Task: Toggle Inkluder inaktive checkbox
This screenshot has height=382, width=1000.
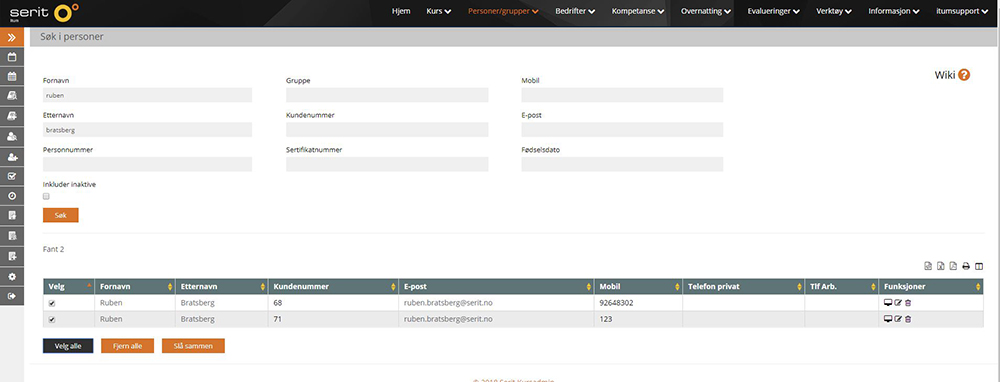Action: [46, 196]
